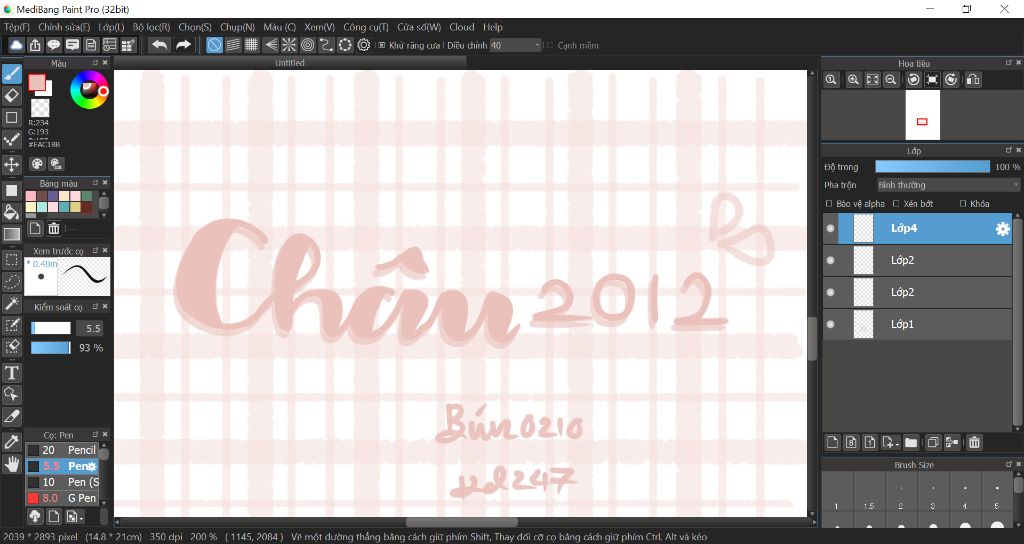Screen dimensions: 1024x544
Task: Turn off snap guide
Action: [214, 45]
